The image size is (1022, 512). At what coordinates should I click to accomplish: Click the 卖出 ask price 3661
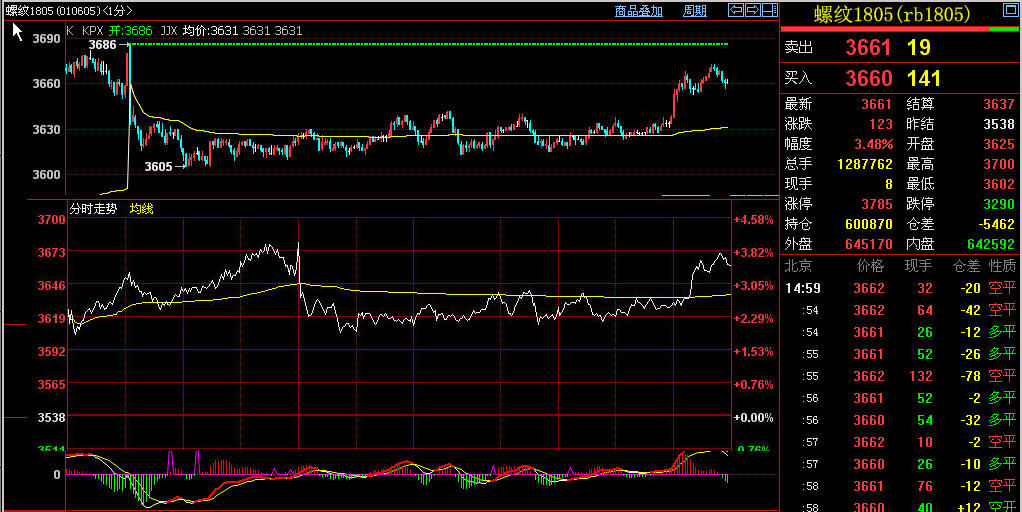pos(868,48)
